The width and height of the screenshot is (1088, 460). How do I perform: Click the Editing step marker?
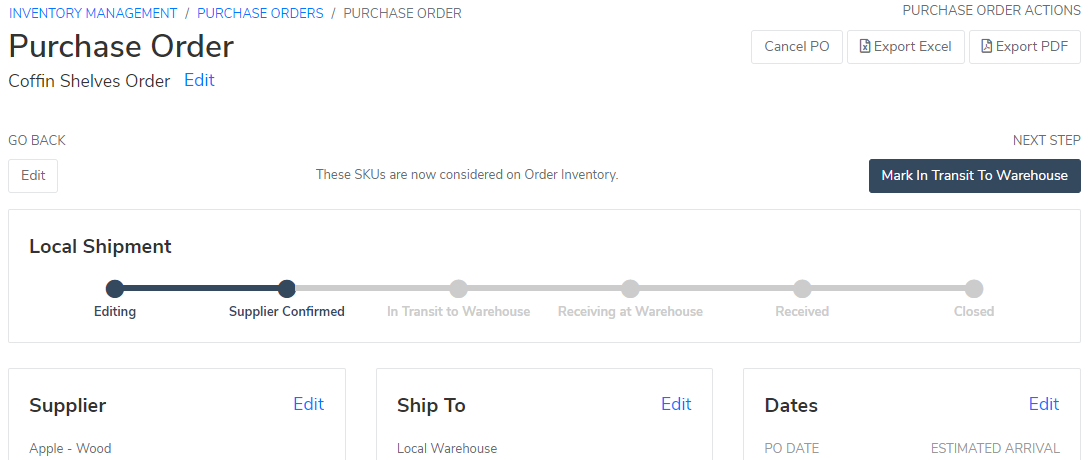click(x=115, y=289)
